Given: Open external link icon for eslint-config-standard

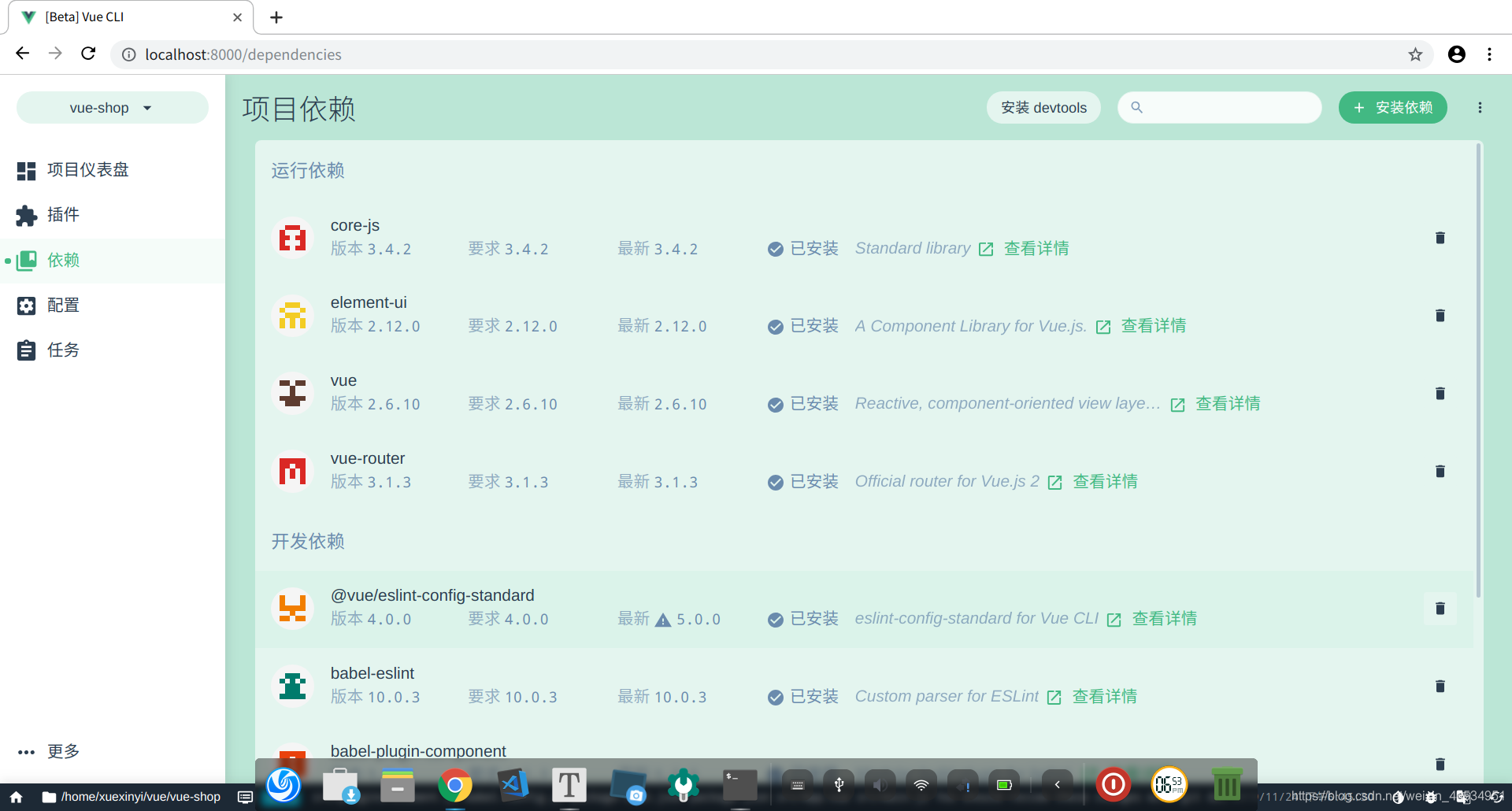Looking at the screenshot, I should pos(1114,620).
